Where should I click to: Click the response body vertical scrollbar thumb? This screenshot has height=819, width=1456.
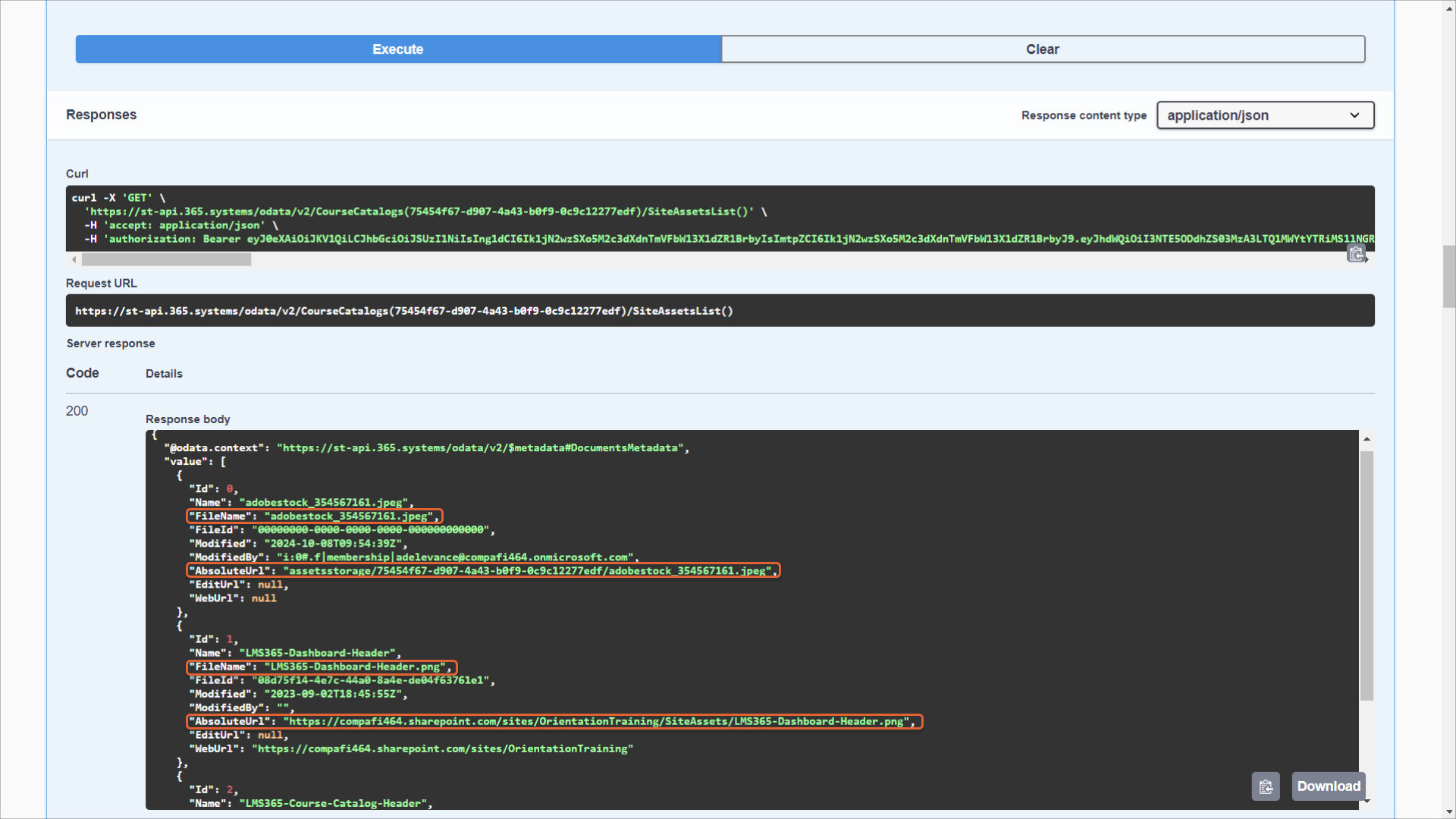pyautogui.click(x=1367, y=576)
